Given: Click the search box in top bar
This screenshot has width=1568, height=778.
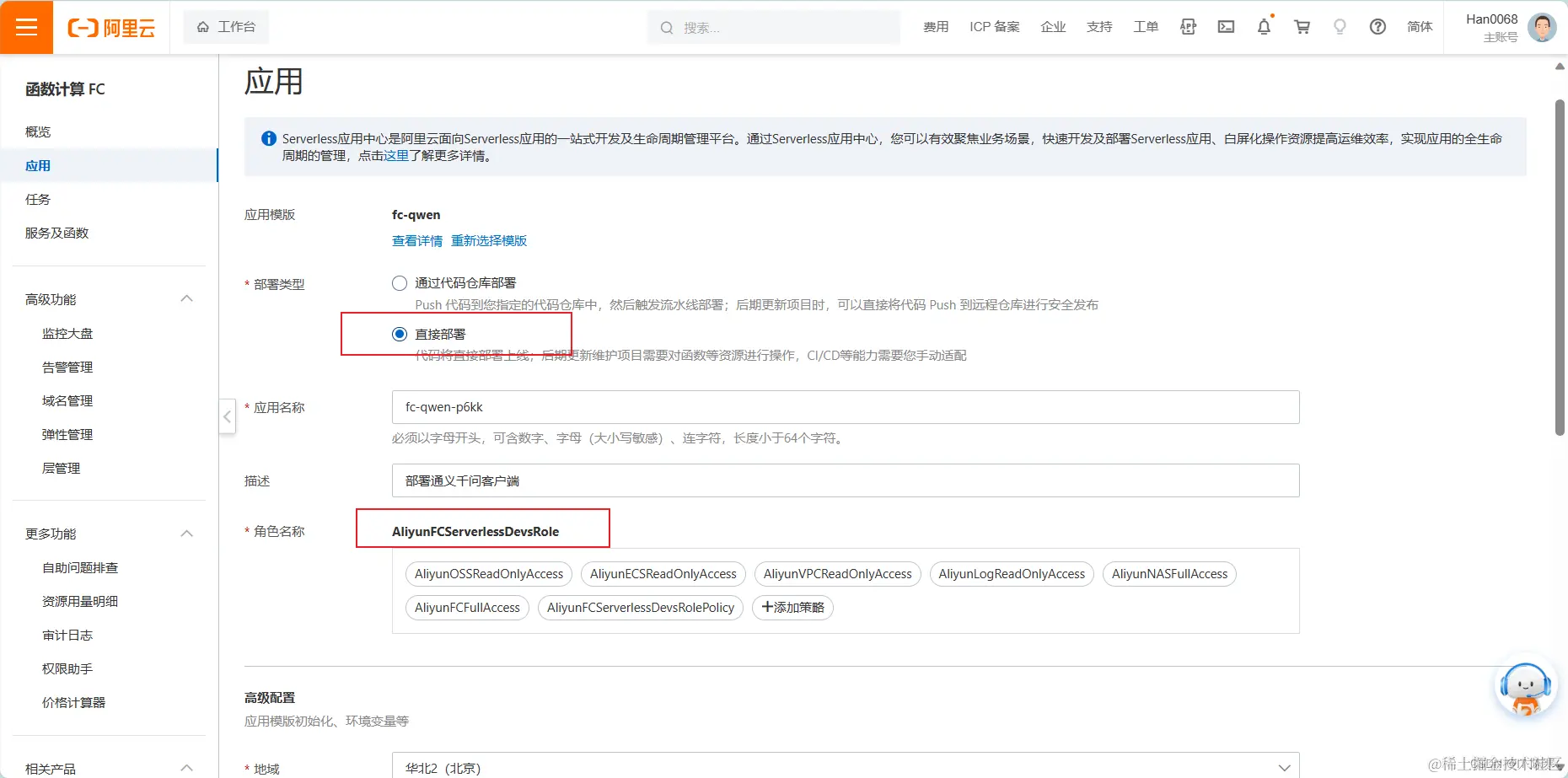Looking at the screenshot, I should click(774, 27).
